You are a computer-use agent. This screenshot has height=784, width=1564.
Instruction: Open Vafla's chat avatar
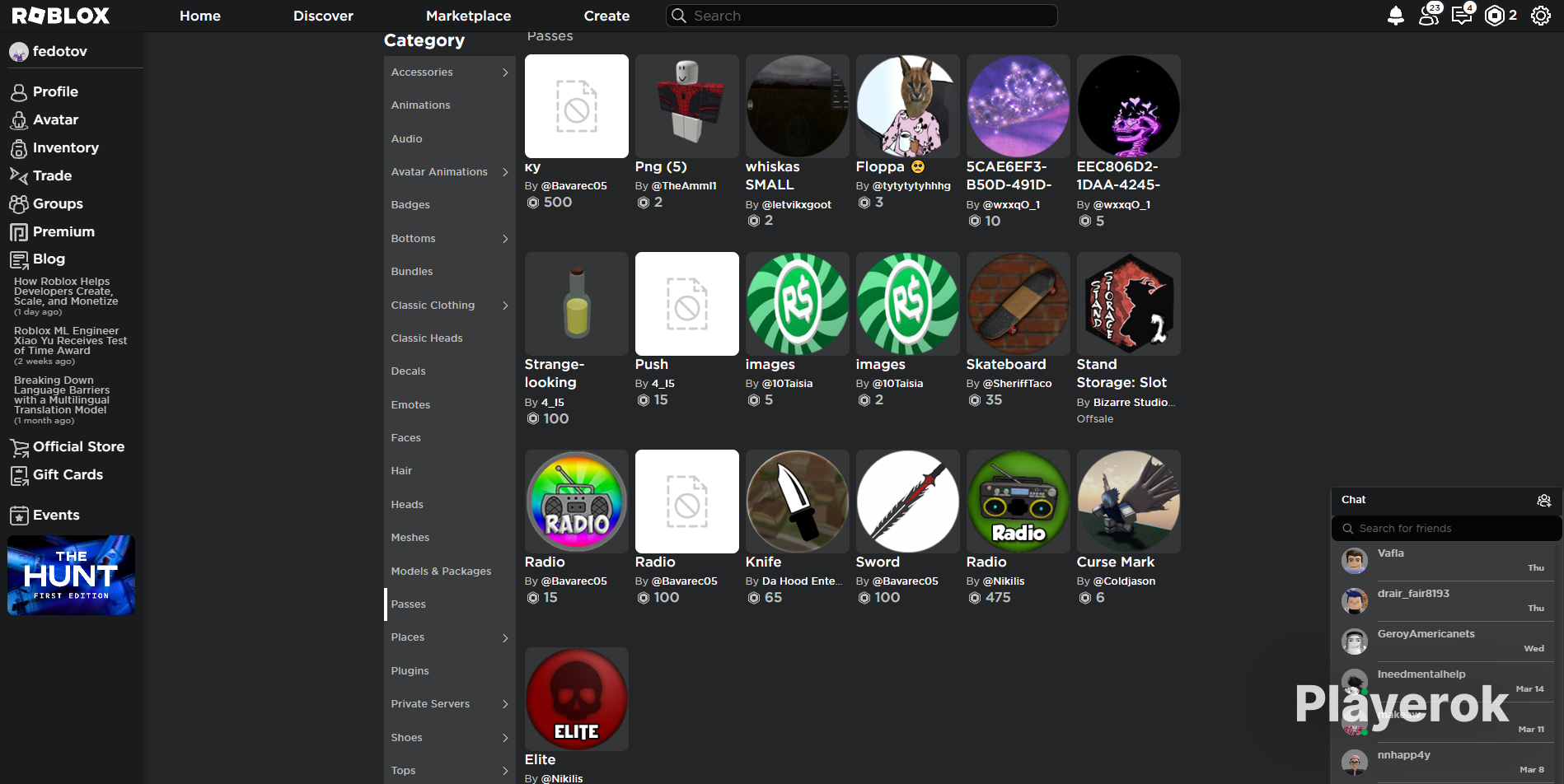click(1355, 561)
